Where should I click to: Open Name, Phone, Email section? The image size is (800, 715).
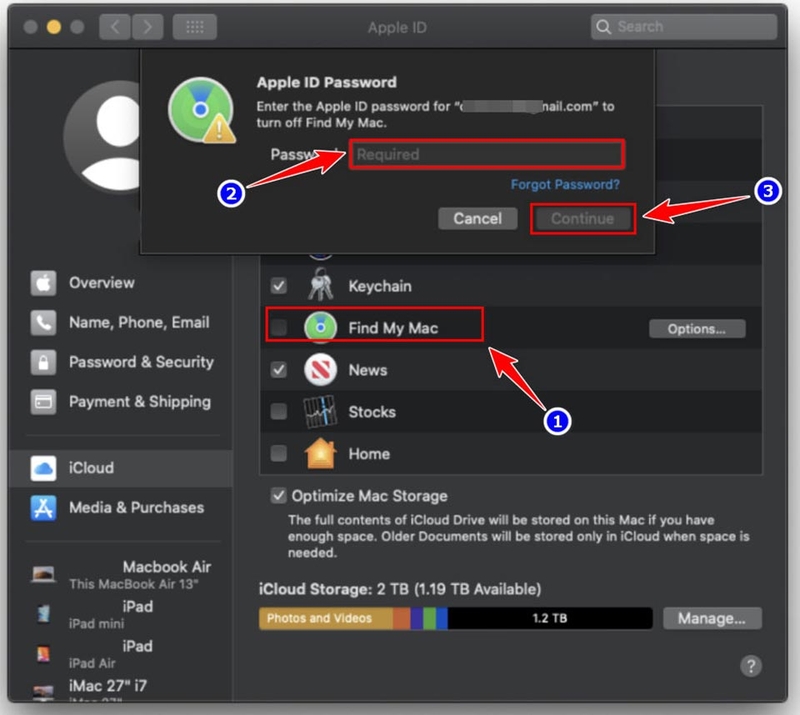(x=121, y=323)
